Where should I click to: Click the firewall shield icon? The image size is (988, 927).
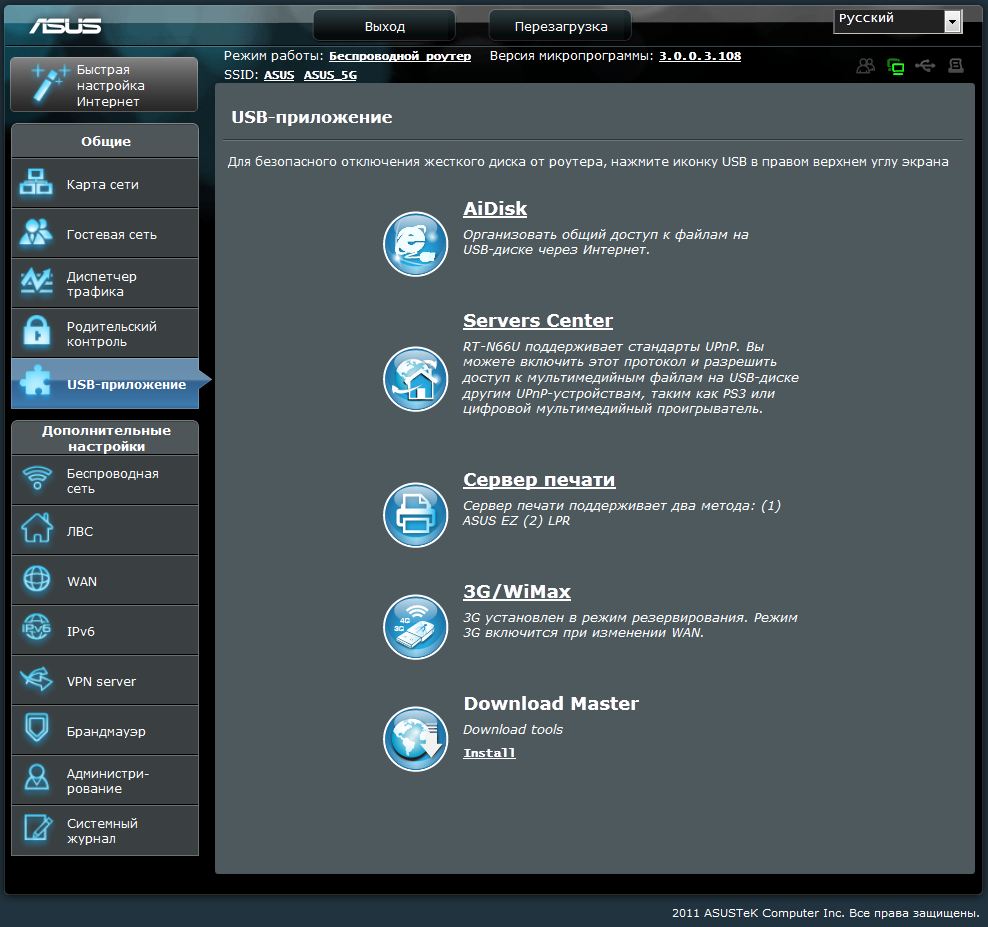coord(37,728)
